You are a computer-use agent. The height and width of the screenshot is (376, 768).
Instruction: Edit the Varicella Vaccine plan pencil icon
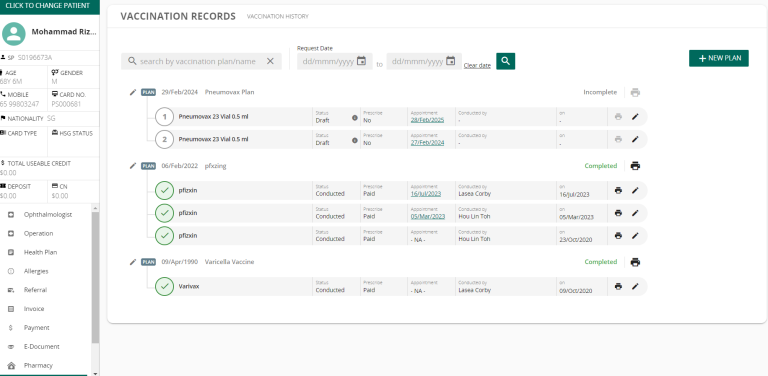(133, 262)
